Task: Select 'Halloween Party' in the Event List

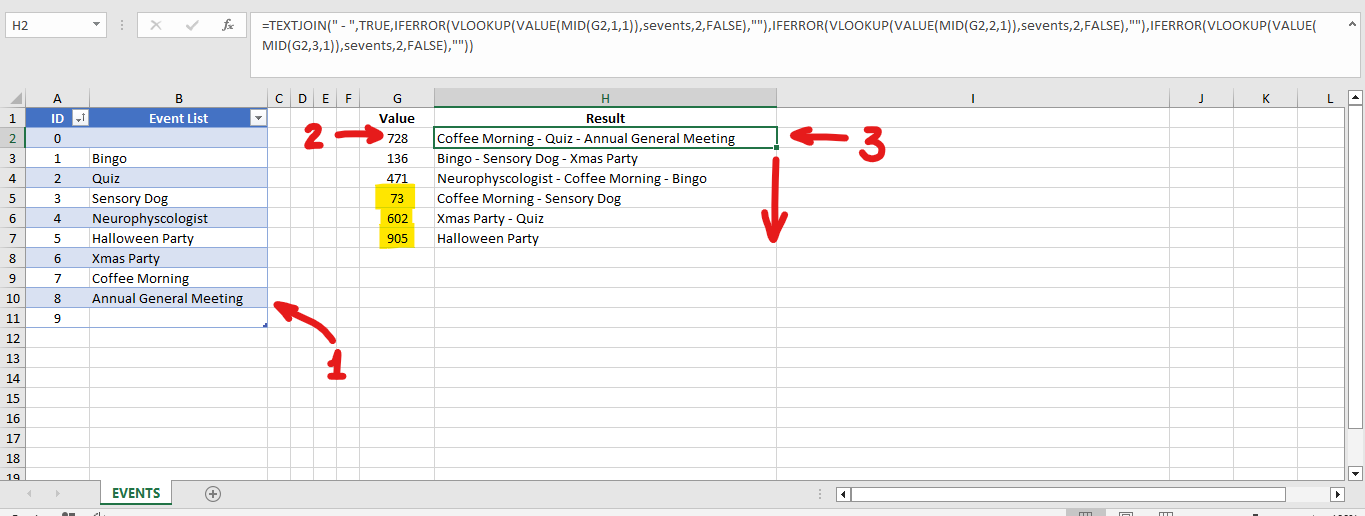Action: (x=178, y=238)
